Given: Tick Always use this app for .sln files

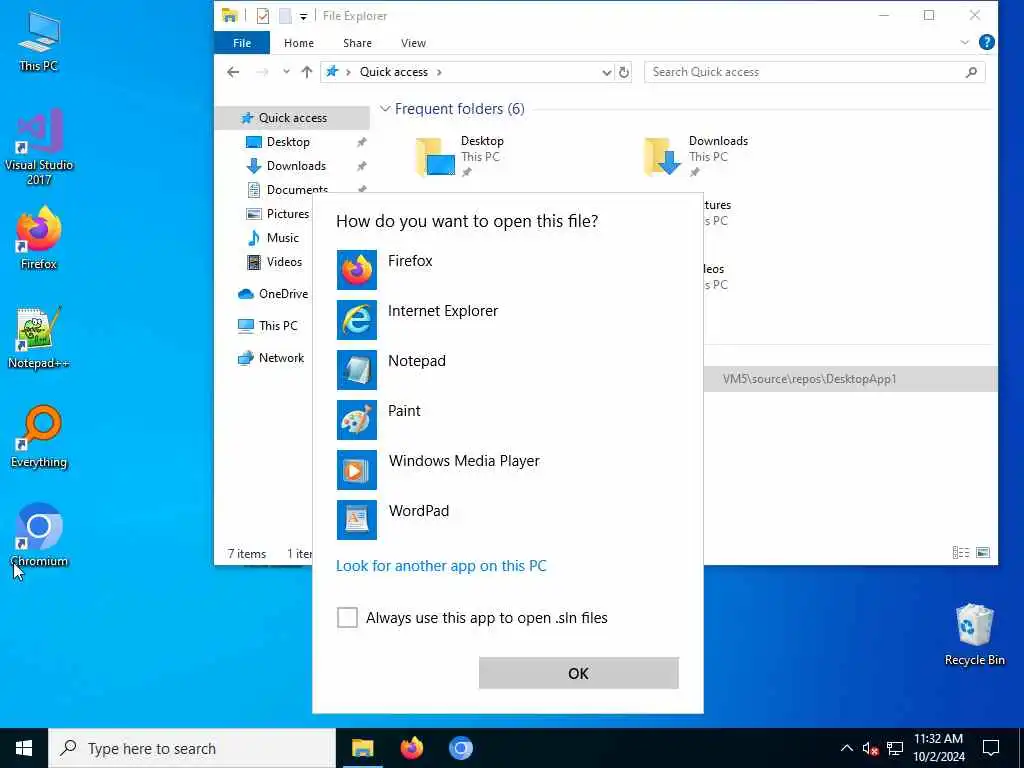Looking at the screenshot, I should 347,617.
